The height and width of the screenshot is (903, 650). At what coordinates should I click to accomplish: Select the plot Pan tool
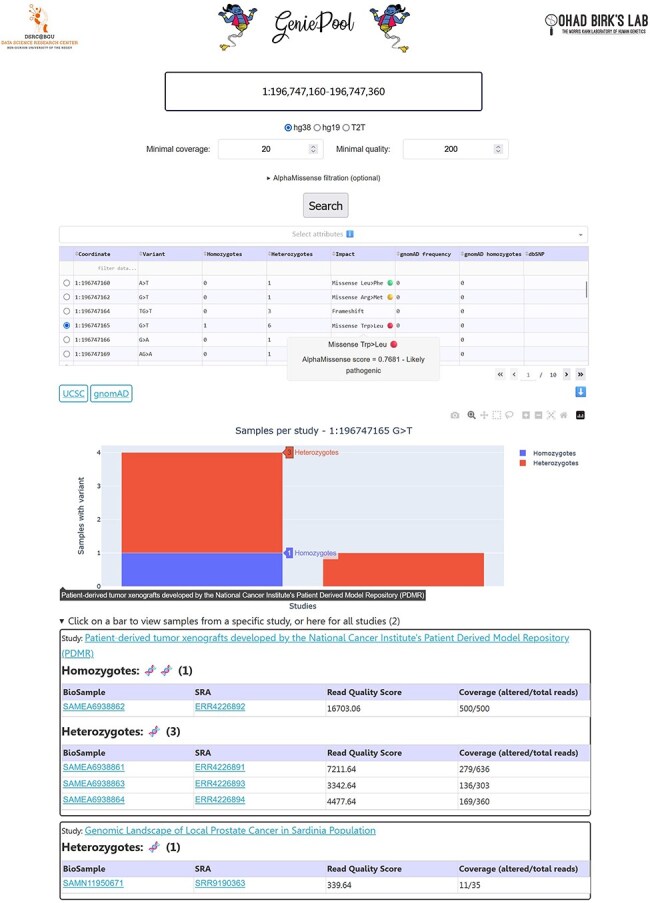click(x=484, y=415)
